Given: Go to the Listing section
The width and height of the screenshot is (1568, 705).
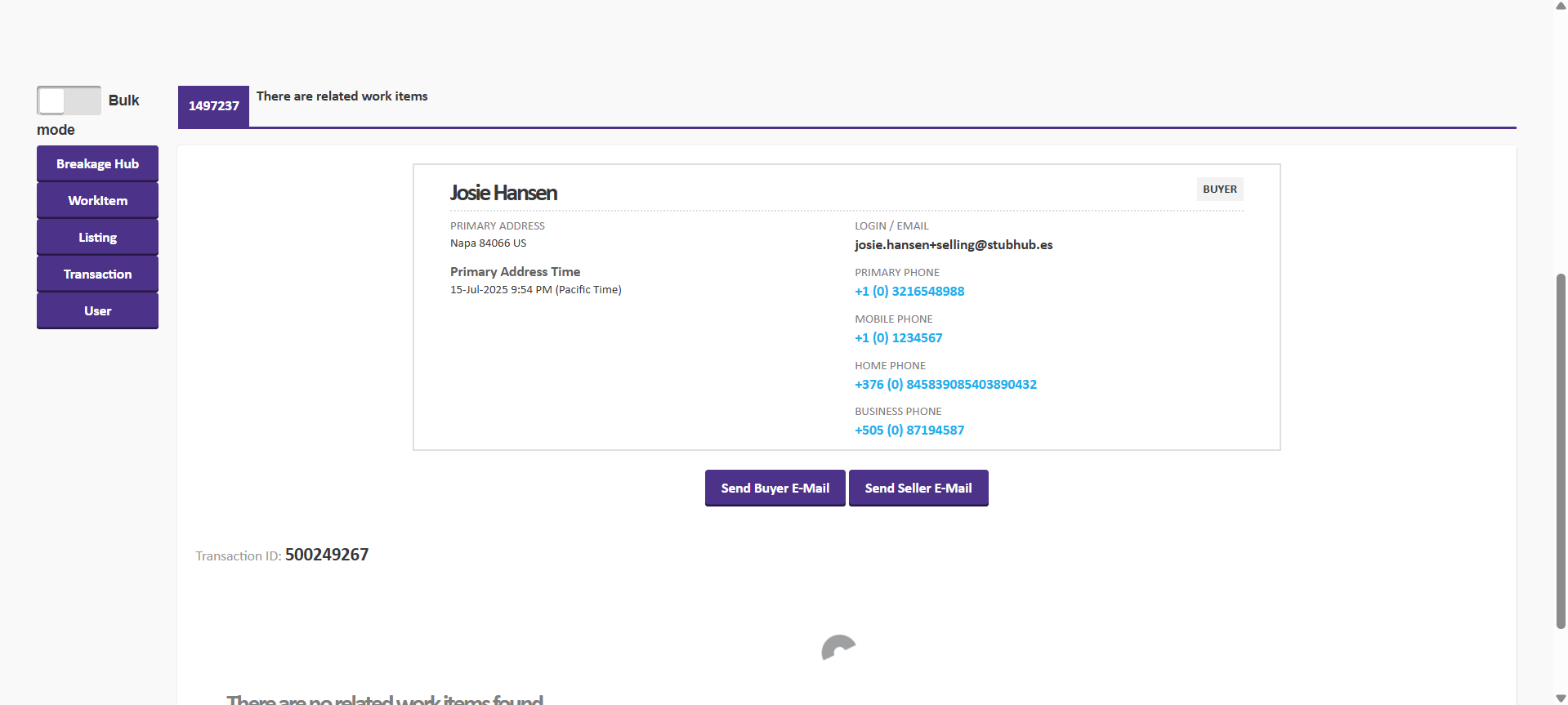Looking at the screenshot, I should (x=97, y=237).
